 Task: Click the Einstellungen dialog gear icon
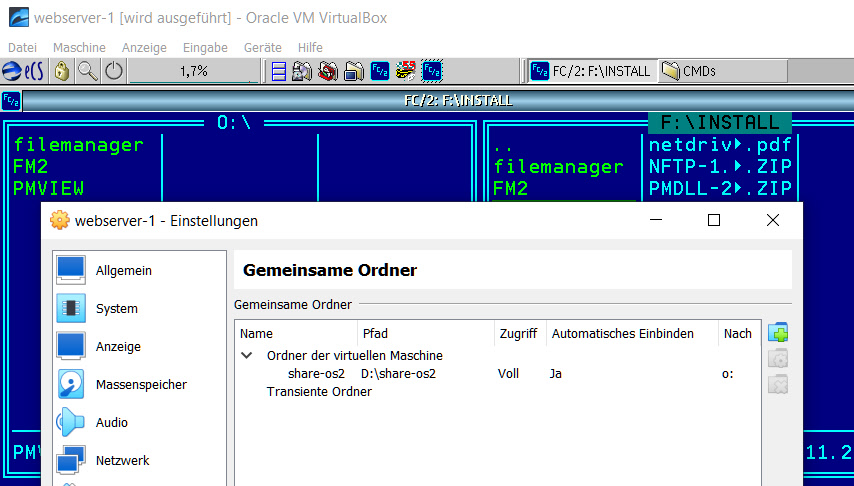pos(59,221)
